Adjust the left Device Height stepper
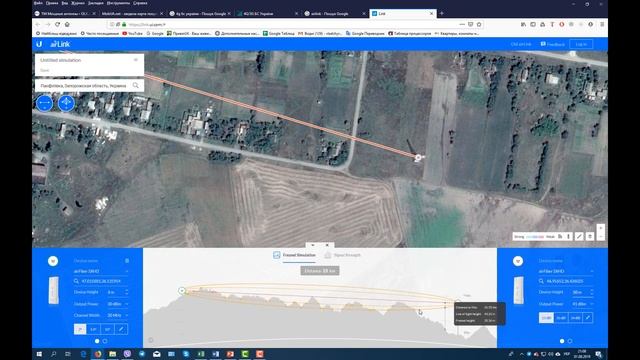 point(127,292)
